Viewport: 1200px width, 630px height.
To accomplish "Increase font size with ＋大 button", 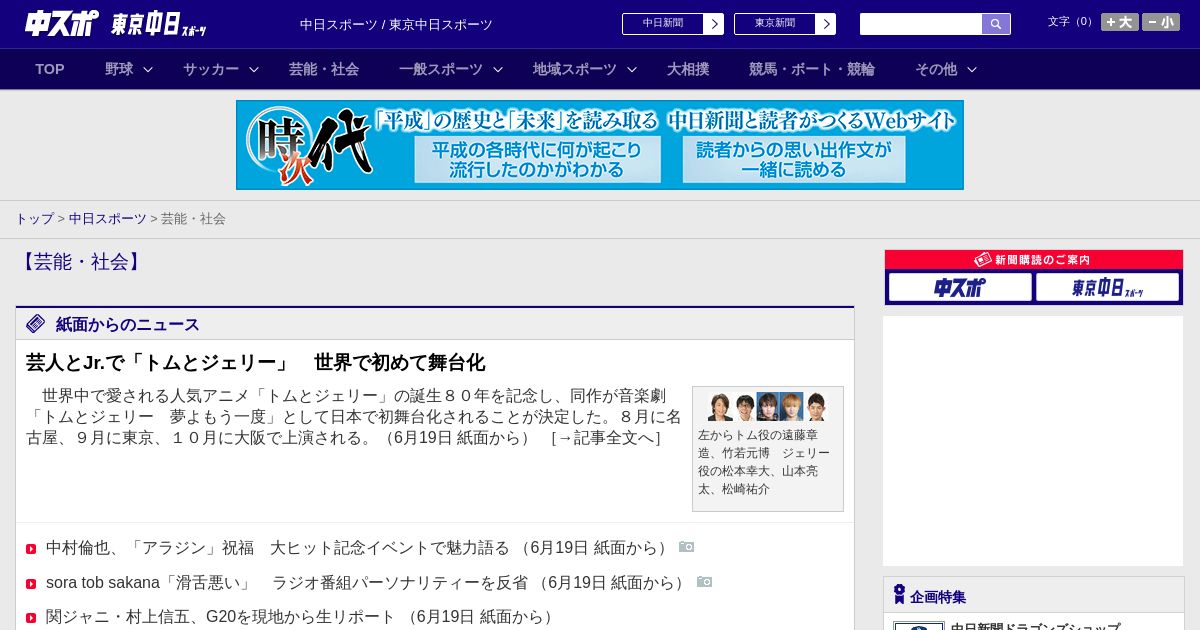I will click(x=1120, y=22).
